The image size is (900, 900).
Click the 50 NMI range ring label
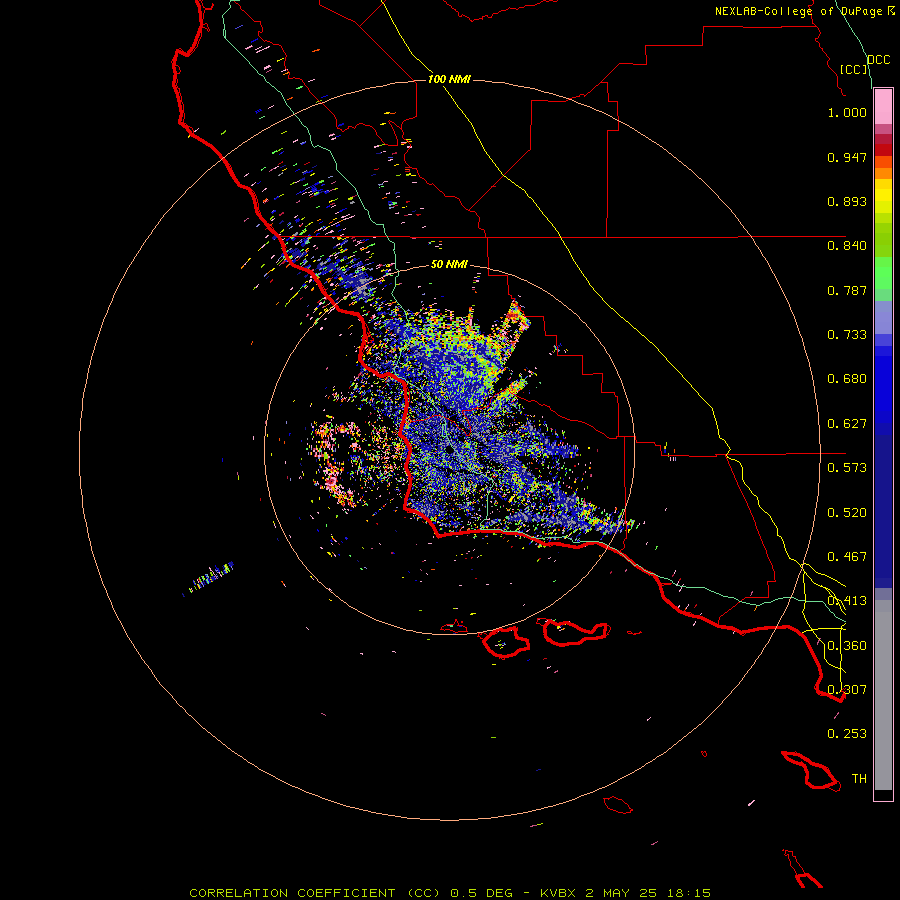449,265
